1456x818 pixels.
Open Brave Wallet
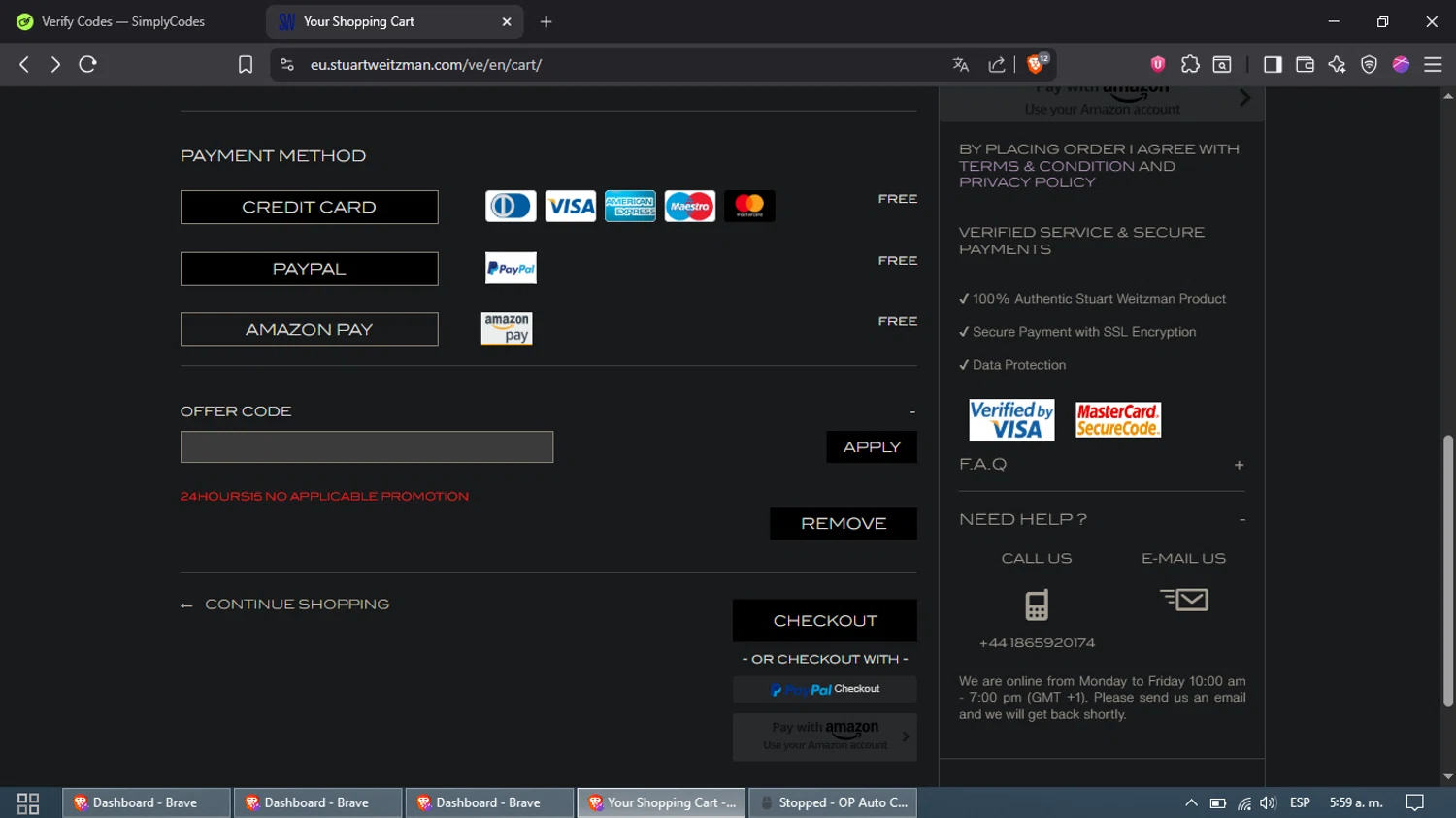pyautogui.click(x=1305, y=64)
